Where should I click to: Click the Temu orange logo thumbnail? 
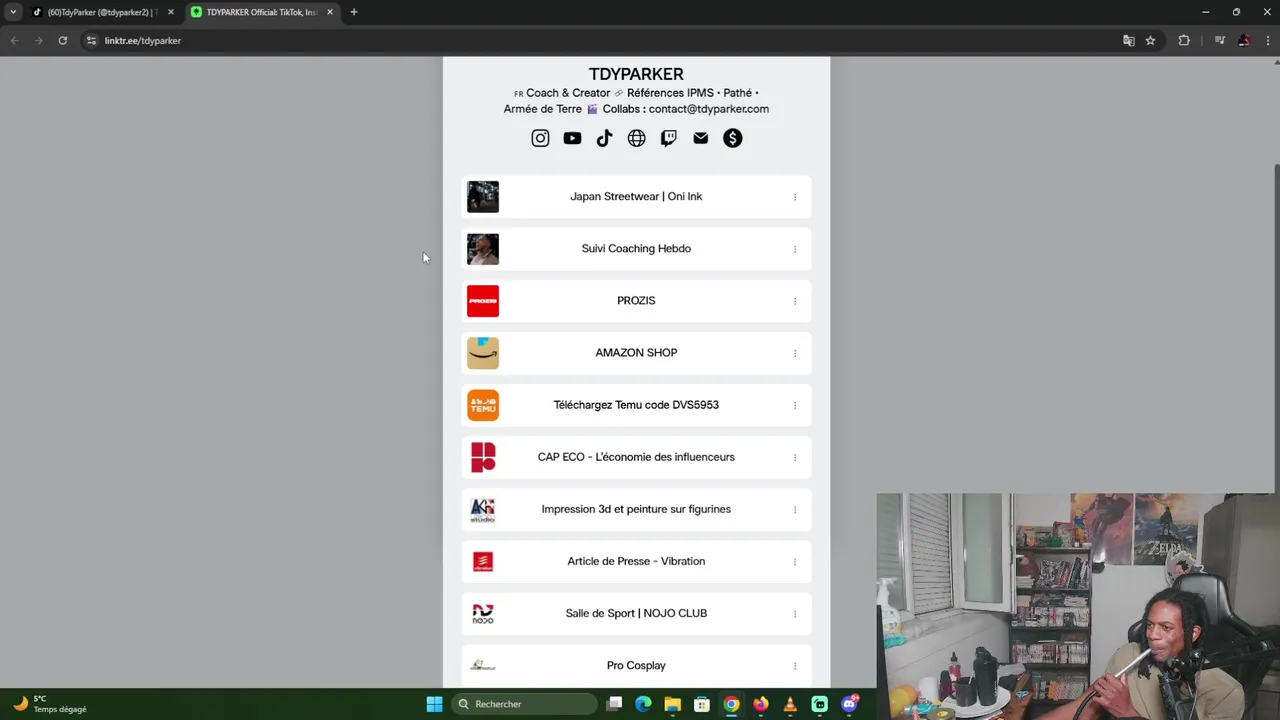point(483,405)
